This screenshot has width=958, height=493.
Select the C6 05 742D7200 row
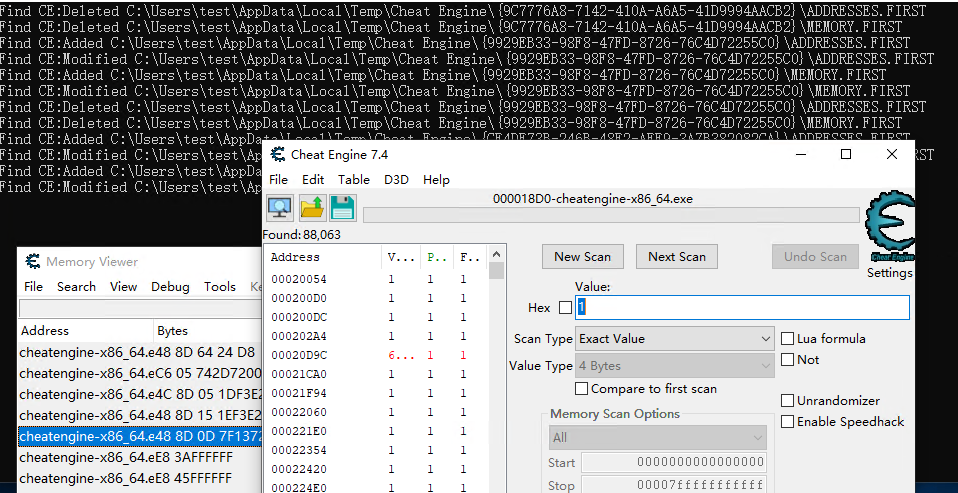pyautogui.click(x=140, y=373)
